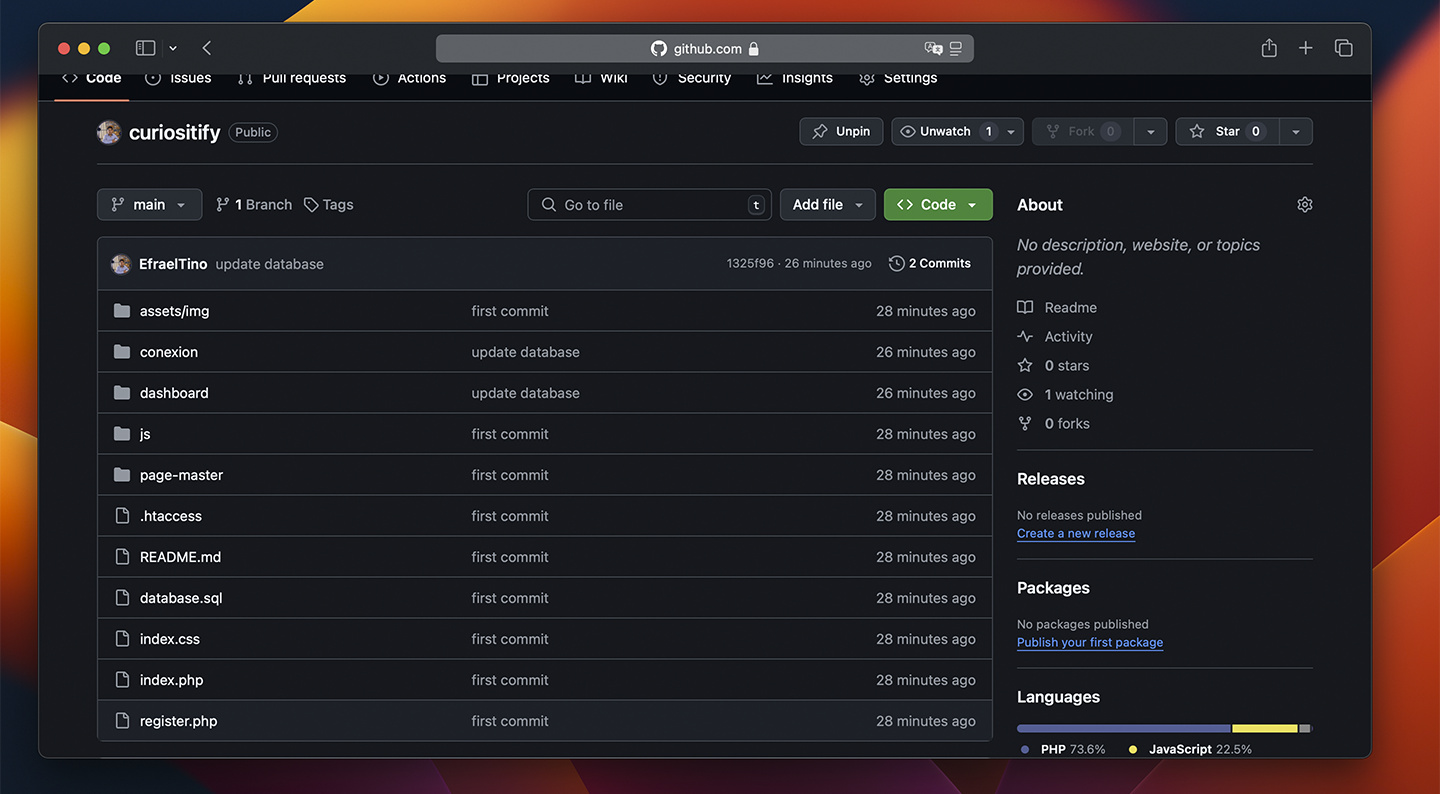
Task: Open the Activity link
Action: 1055,337
